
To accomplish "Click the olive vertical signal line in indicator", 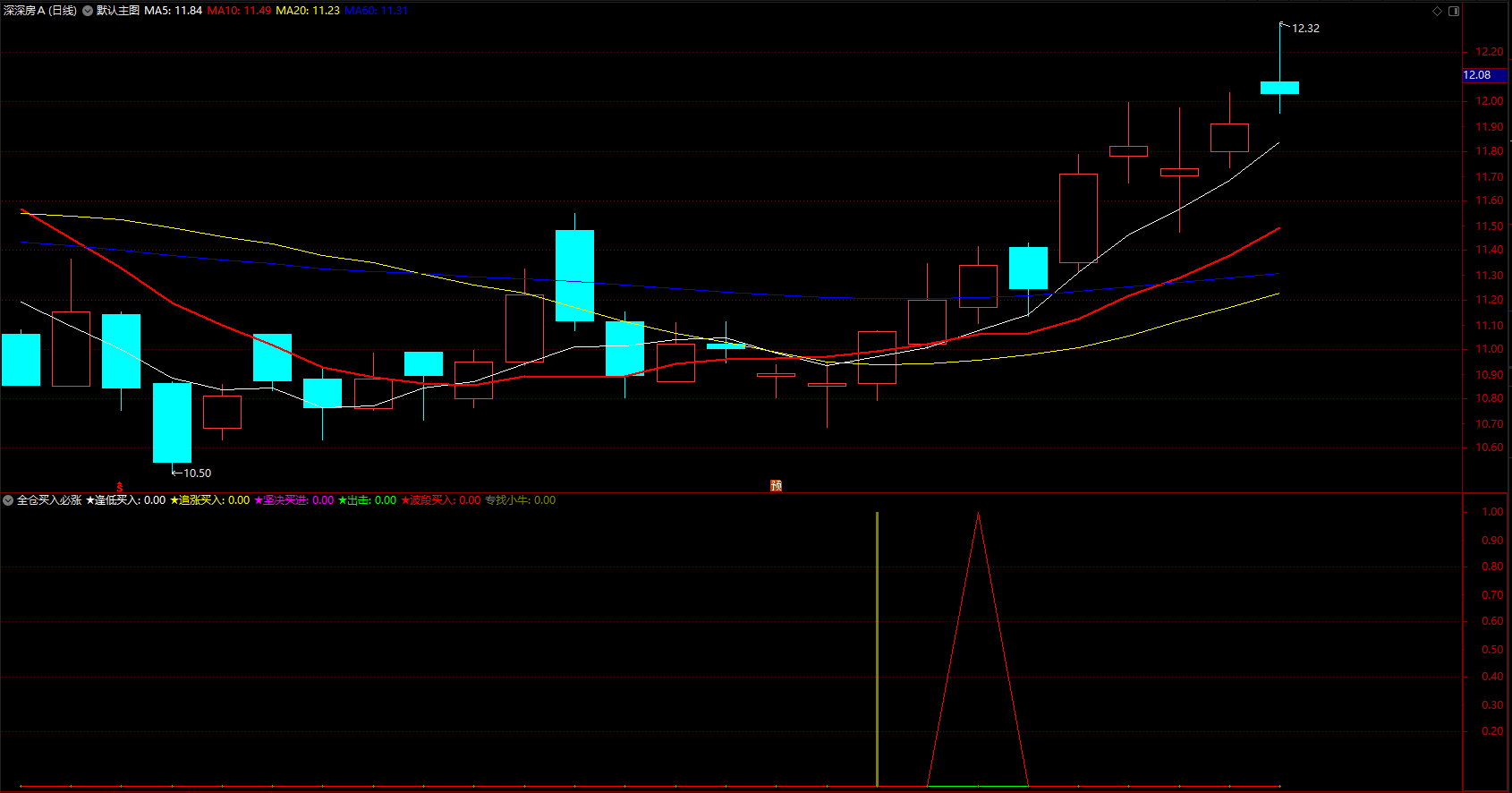I will pyautogui.click(x=877, y=649).
